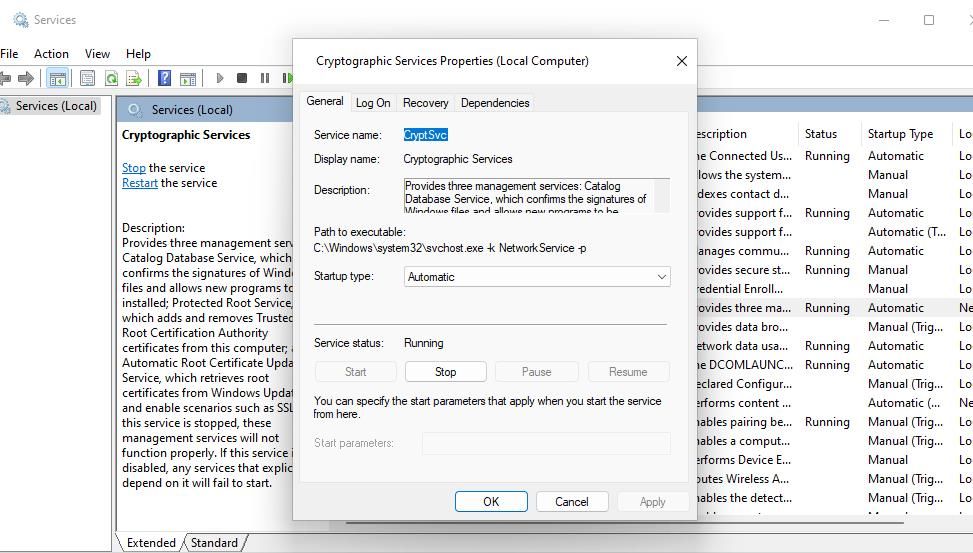Click the Refresh toolbar icon
973x553 pixels.
111,78
